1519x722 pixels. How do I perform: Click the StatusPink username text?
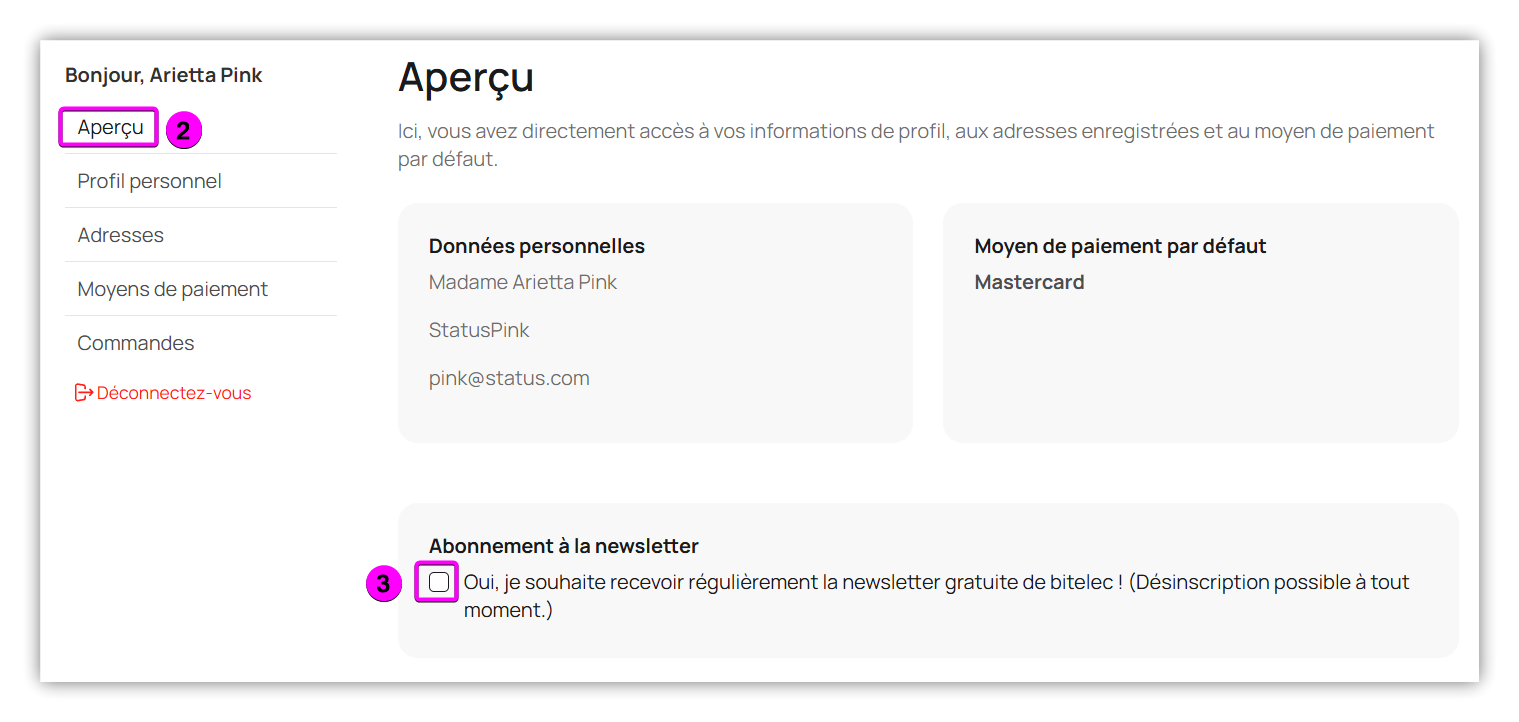coord(479,330)
